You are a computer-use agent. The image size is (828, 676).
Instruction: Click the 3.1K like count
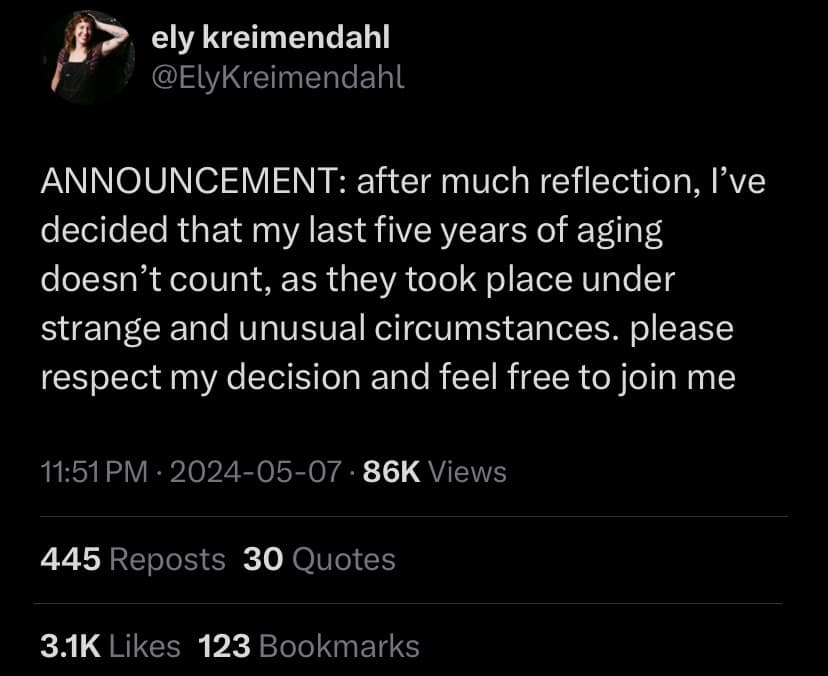click(69, 646)
